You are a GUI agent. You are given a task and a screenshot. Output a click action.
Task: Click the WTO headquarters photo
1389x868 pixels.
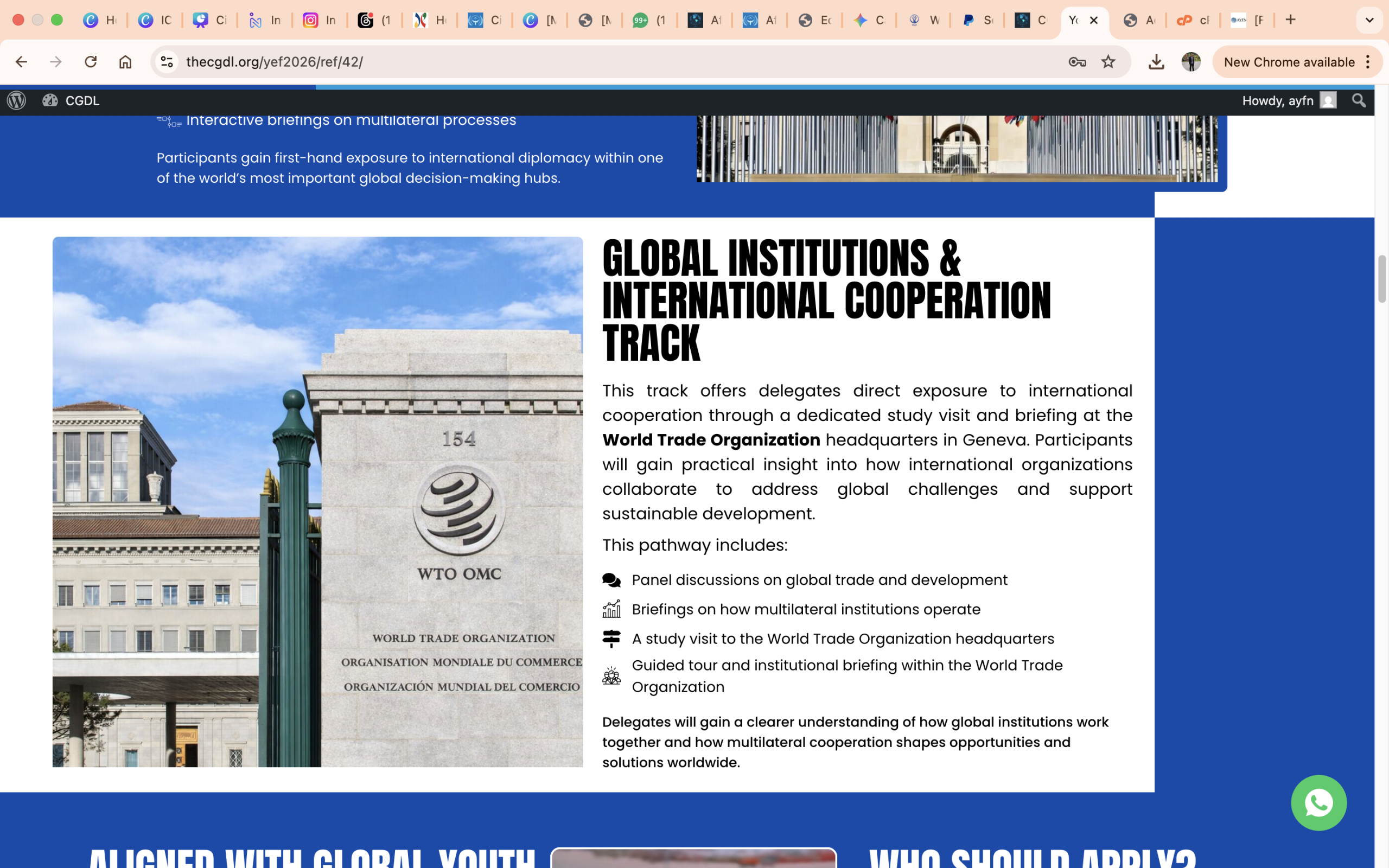[x=317, y=501]
